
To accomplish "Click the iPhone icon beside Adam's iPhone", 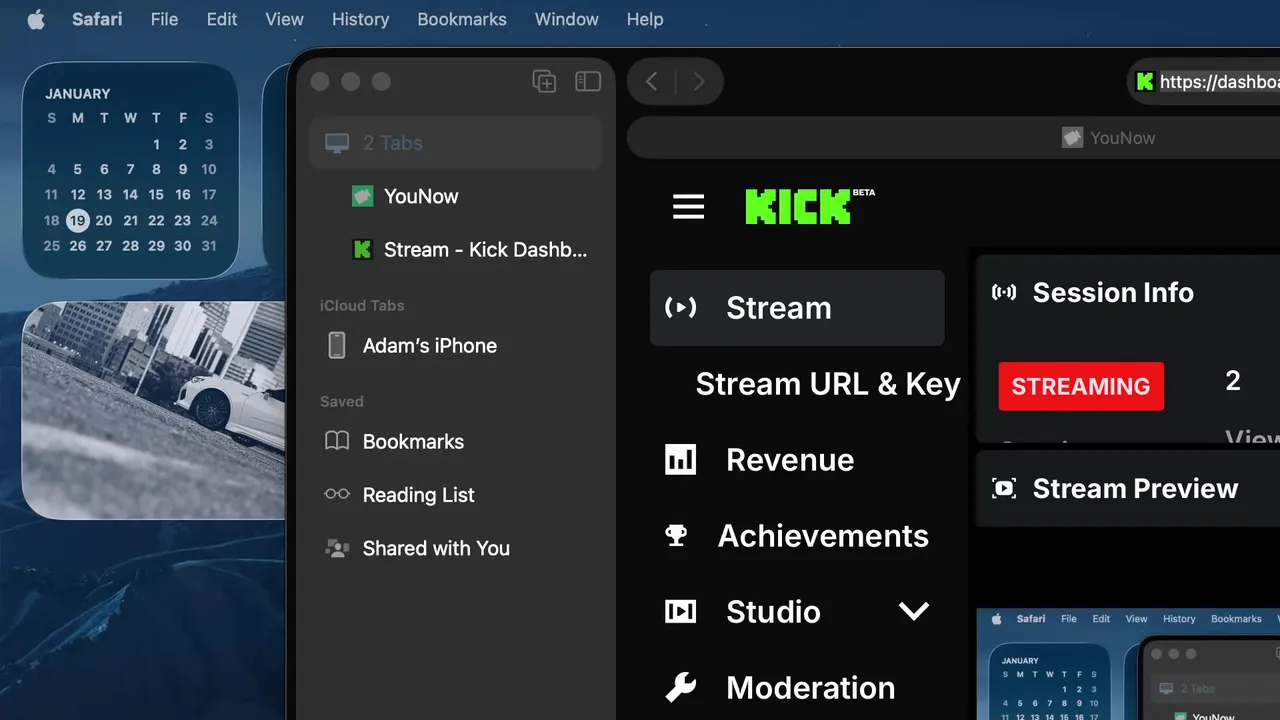I will click(x=337, y=345).
